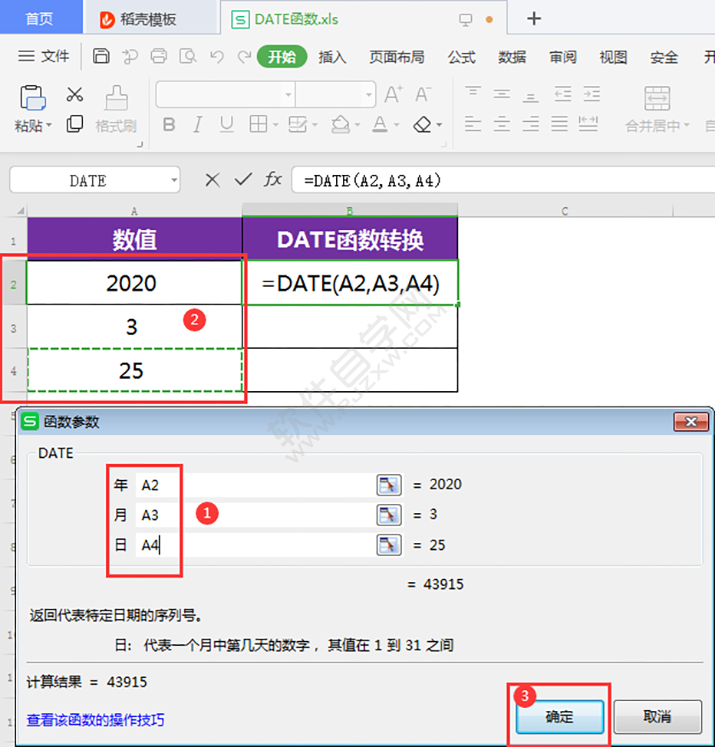
Task: Switch to the 数据 tab
Action: (512, 57)
